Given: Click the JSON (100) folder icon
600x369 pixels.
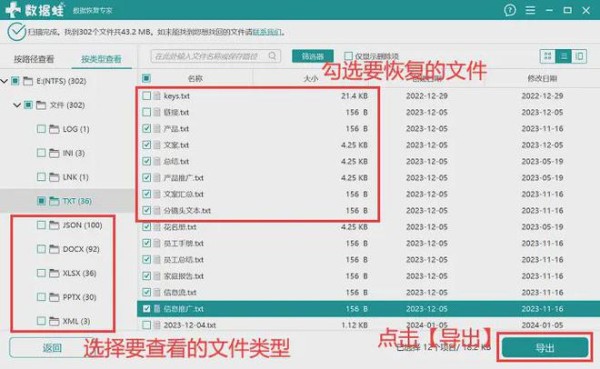Looking at the screenshot, I should [54, 225].
